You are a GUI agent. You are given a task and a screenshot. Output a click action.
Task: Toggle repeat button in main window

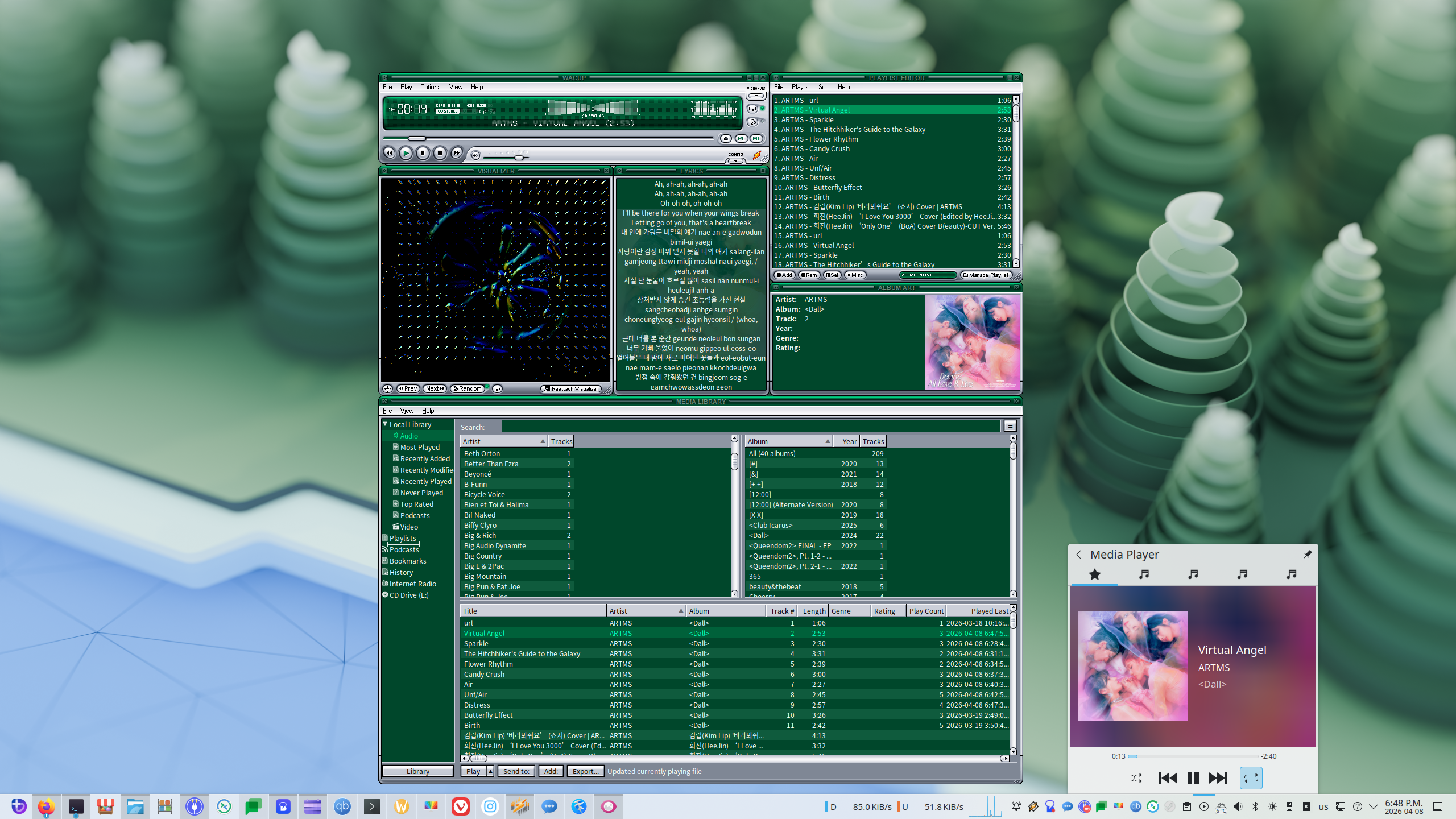click(x=752, y=109)
